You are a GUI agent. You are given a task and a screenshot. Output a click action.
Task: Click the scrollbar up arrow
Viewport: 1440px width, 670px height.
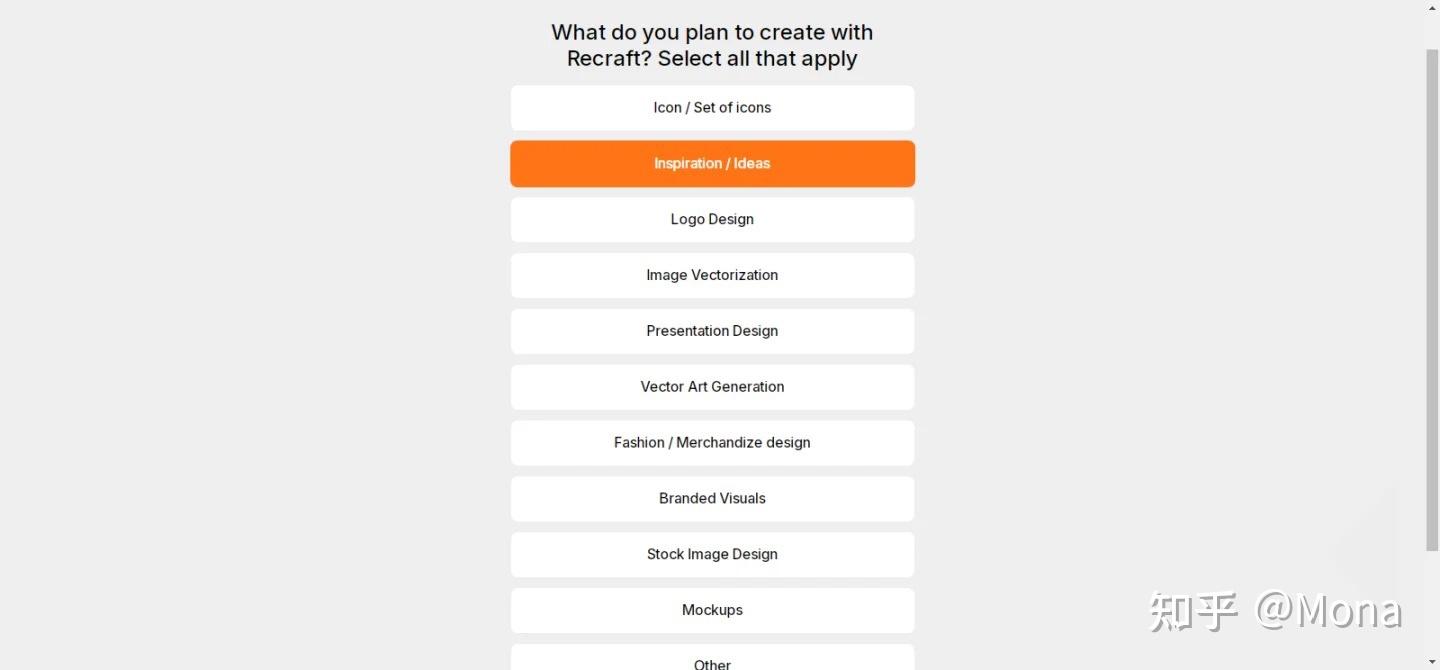click(x=1432, y=8)
